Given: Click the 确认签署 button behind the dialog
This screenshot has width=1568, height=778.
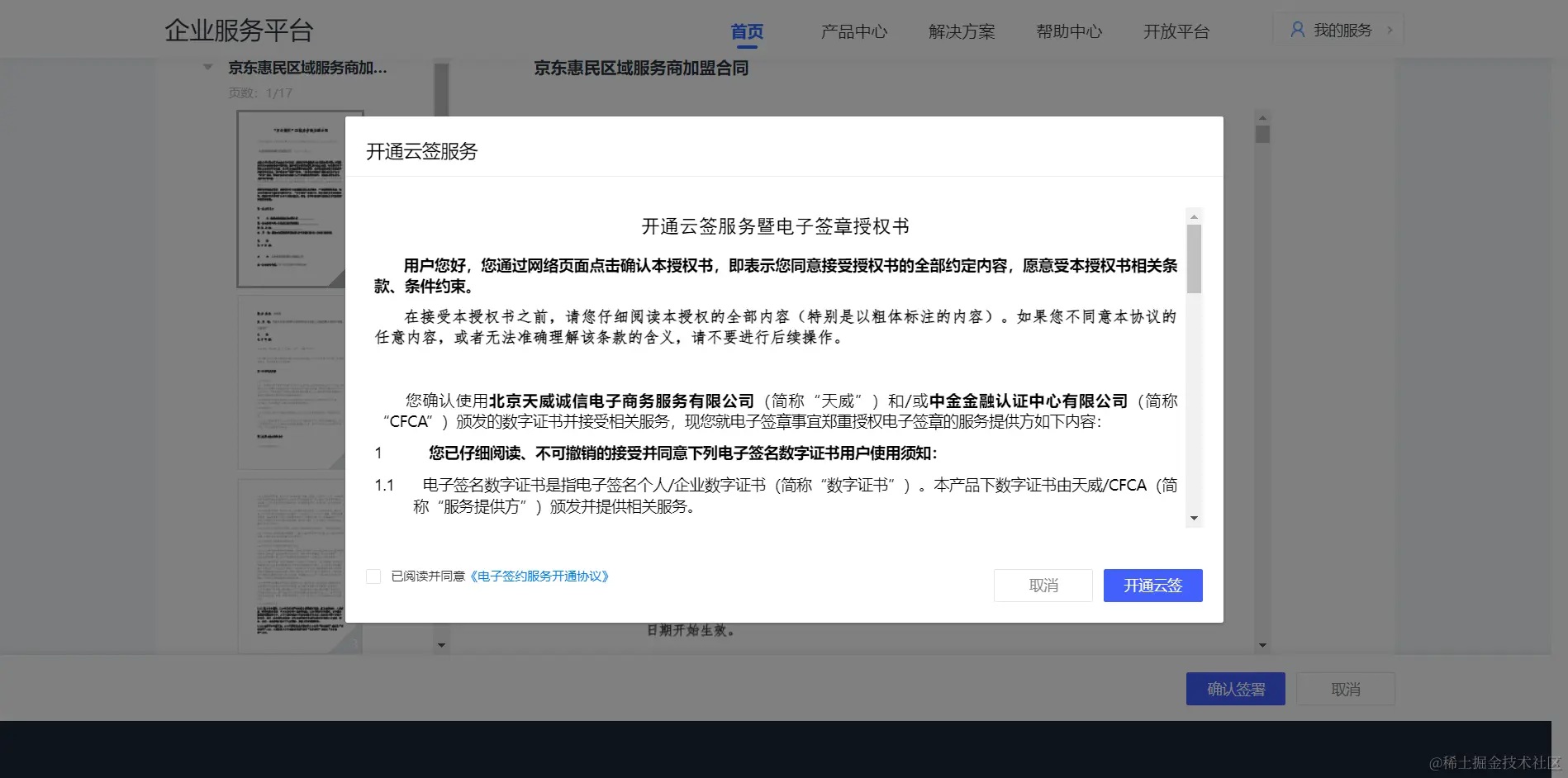Looking at the screenshot, I should click(x=1236, y=689).
